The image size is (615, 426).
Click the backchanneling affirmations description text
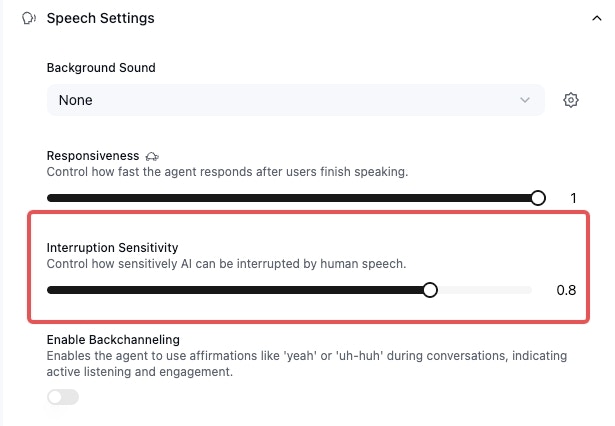click(307, 364)
